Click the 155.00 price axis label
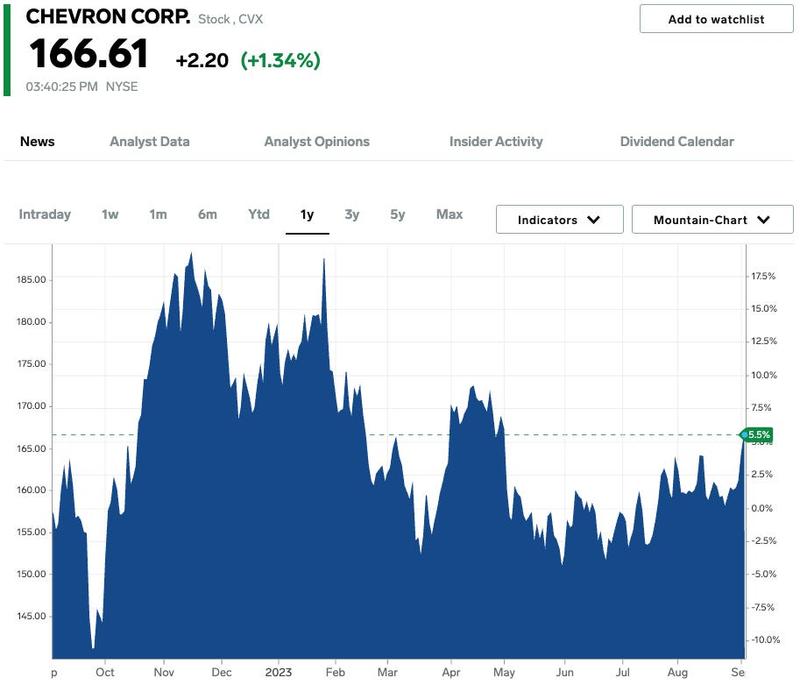The width and height of the screenshot is (800, 683). (31, 532)
